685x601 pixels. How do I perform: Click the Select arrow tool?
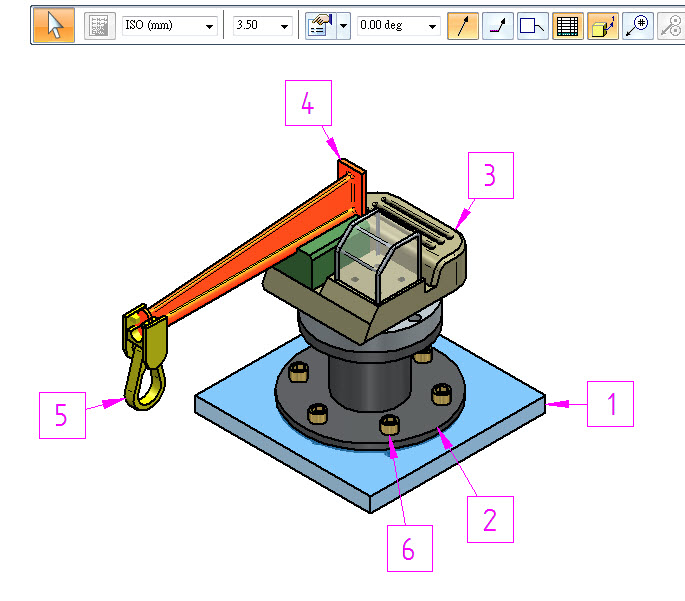[x=54, y=25]
